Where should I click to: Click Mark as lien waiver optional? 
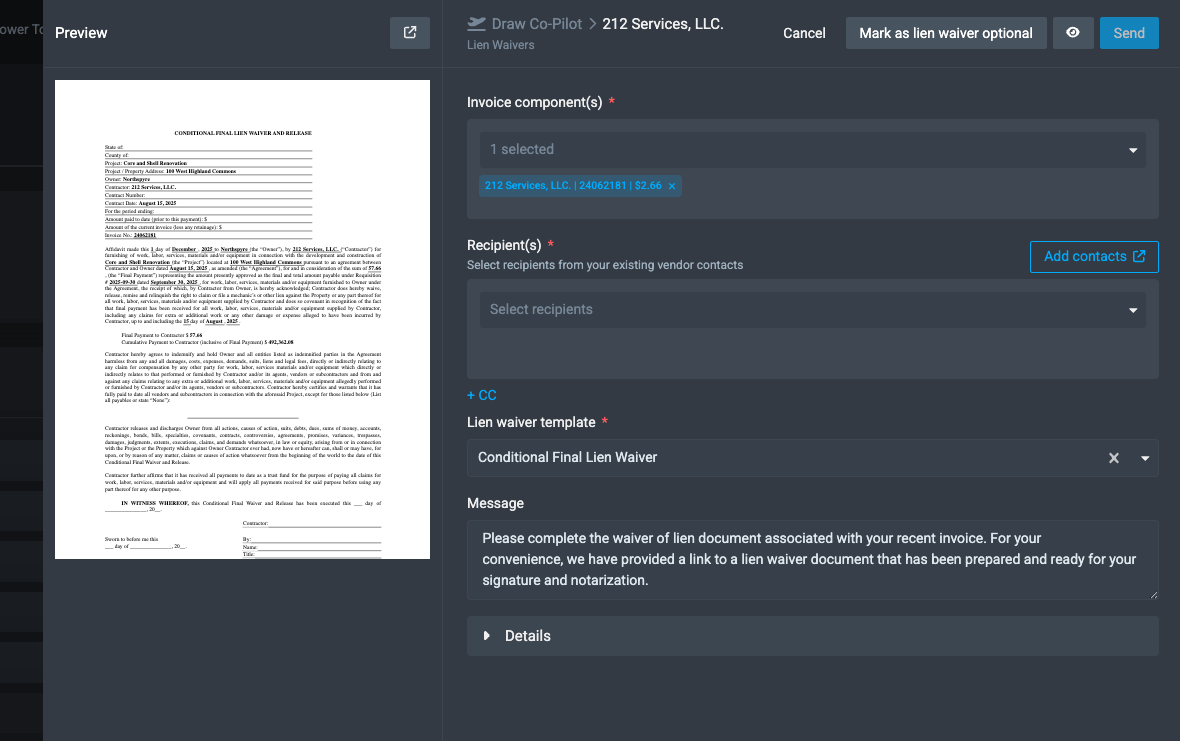coord(945,32)
